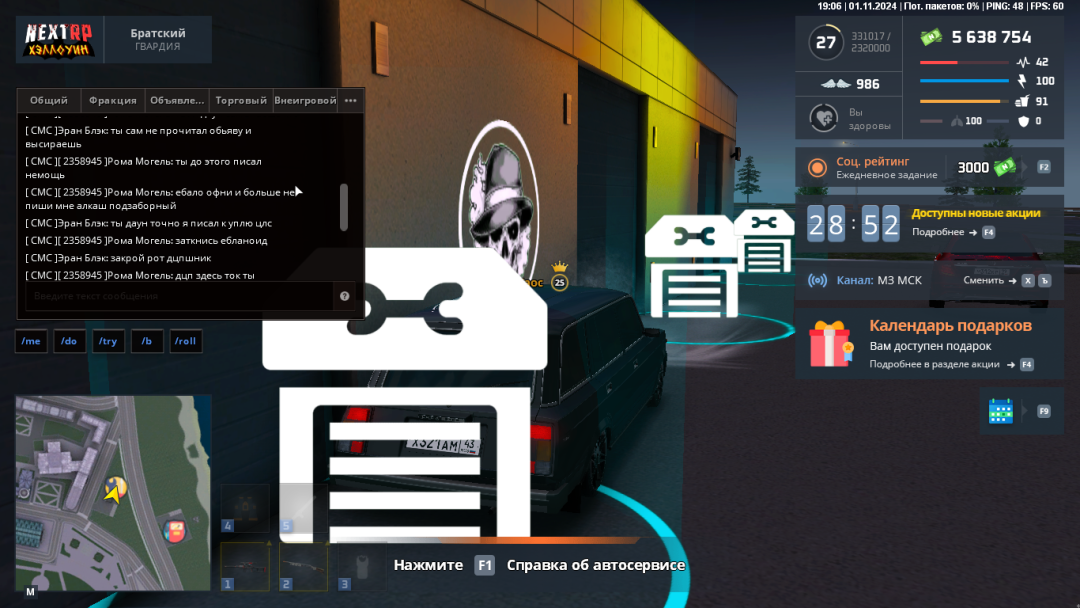This screenshot has width=1080, height=608.
Task: Click the orange Соц. рейтинг circle icon
Action: [x=817, y=167]
